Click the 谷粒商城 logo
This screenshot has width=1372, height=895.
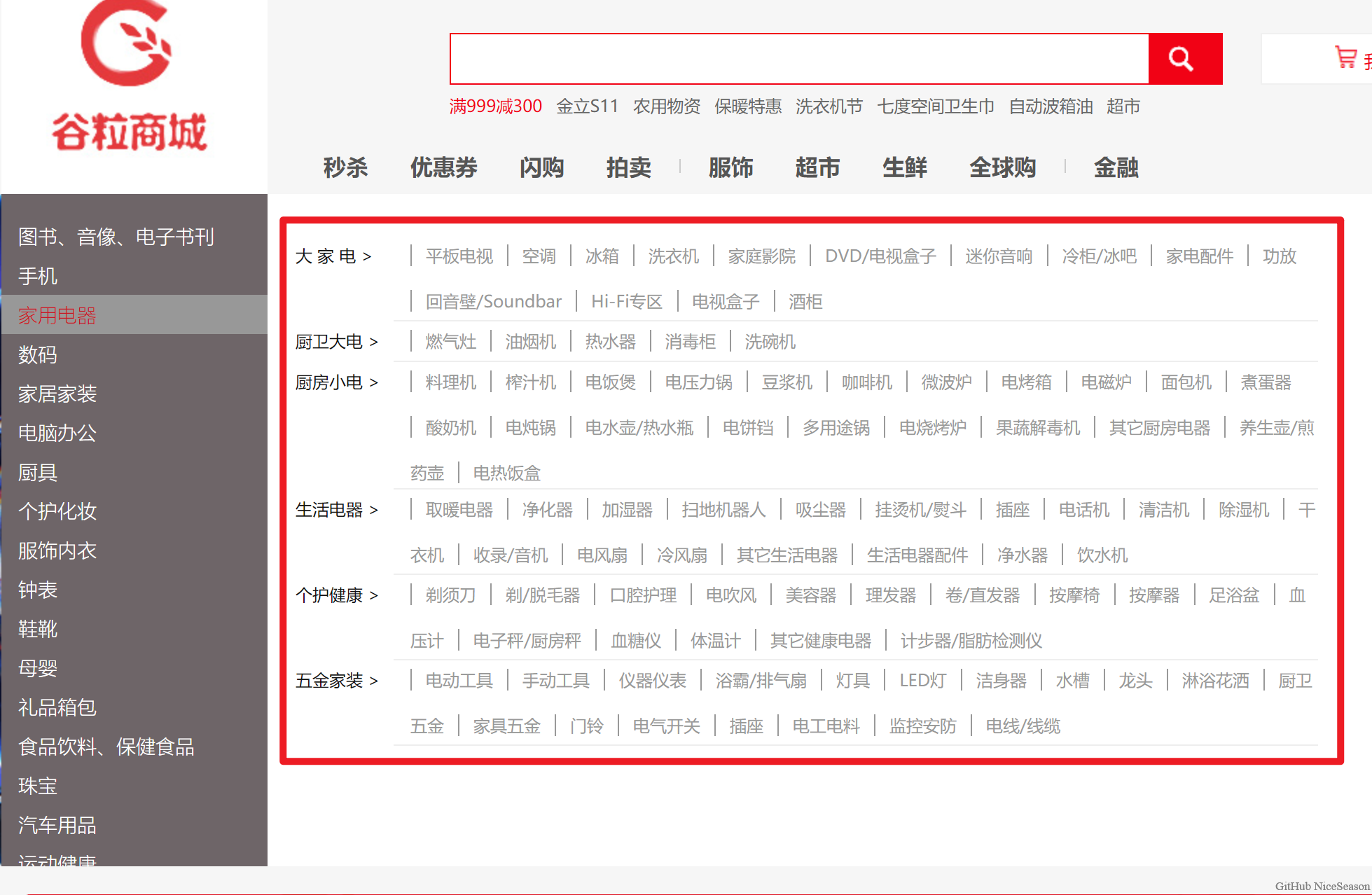[x=130, y=77]
